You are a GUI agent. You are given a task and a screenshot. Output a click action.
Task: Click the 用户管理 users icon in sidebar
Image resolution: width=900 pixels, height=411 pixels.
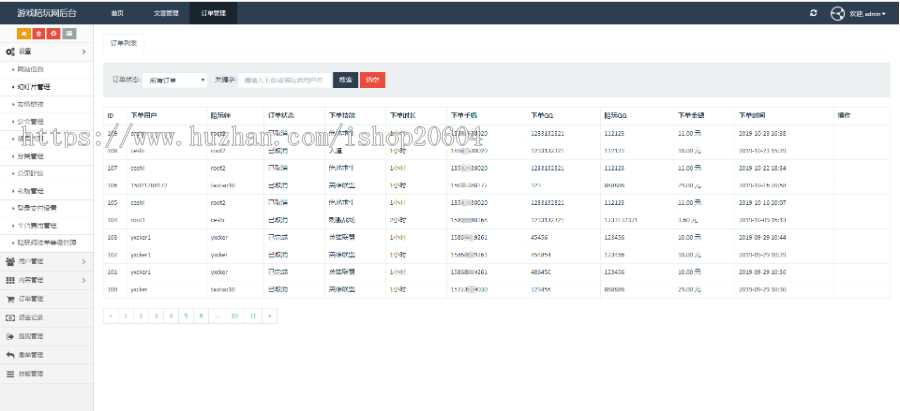[x=10, y=261]
